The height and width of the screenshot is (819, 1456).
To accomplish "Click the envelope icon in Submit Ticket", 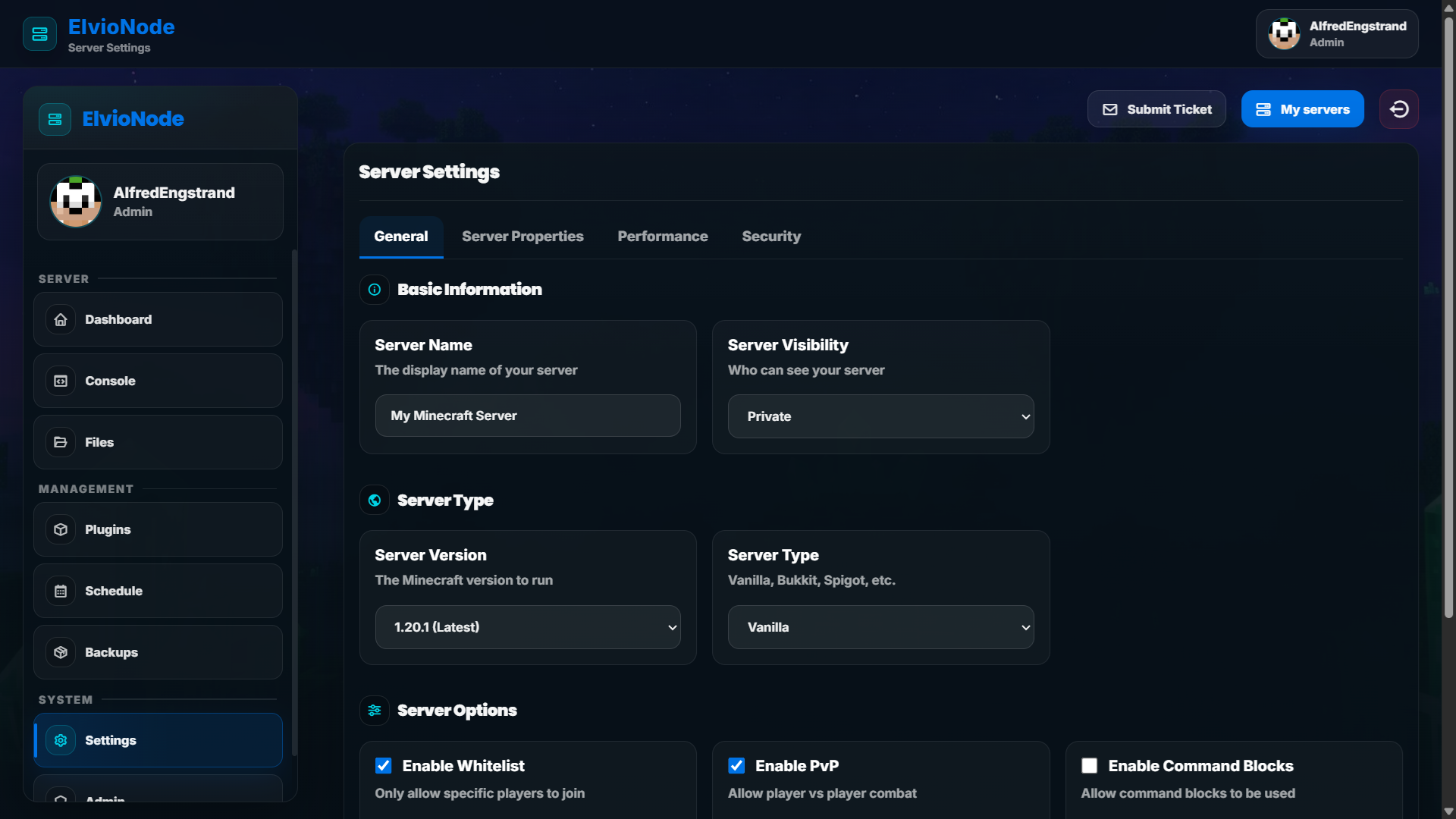I will click(1109, 109).
